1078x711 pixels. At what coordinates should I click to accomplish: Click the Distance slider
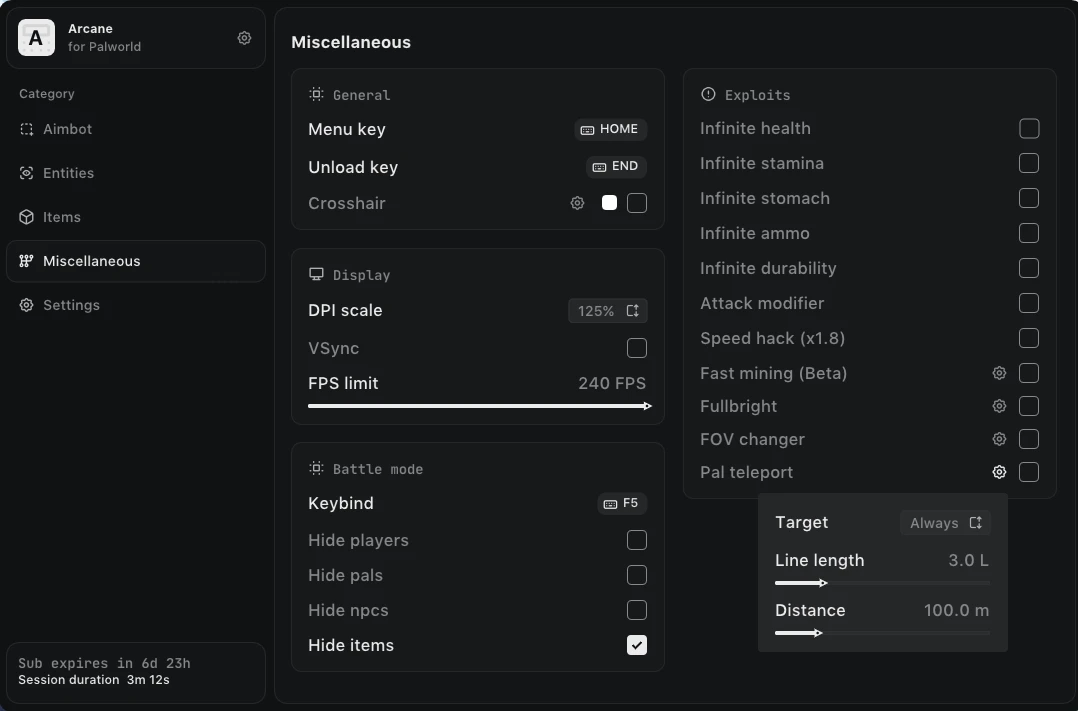coord(882,633)
